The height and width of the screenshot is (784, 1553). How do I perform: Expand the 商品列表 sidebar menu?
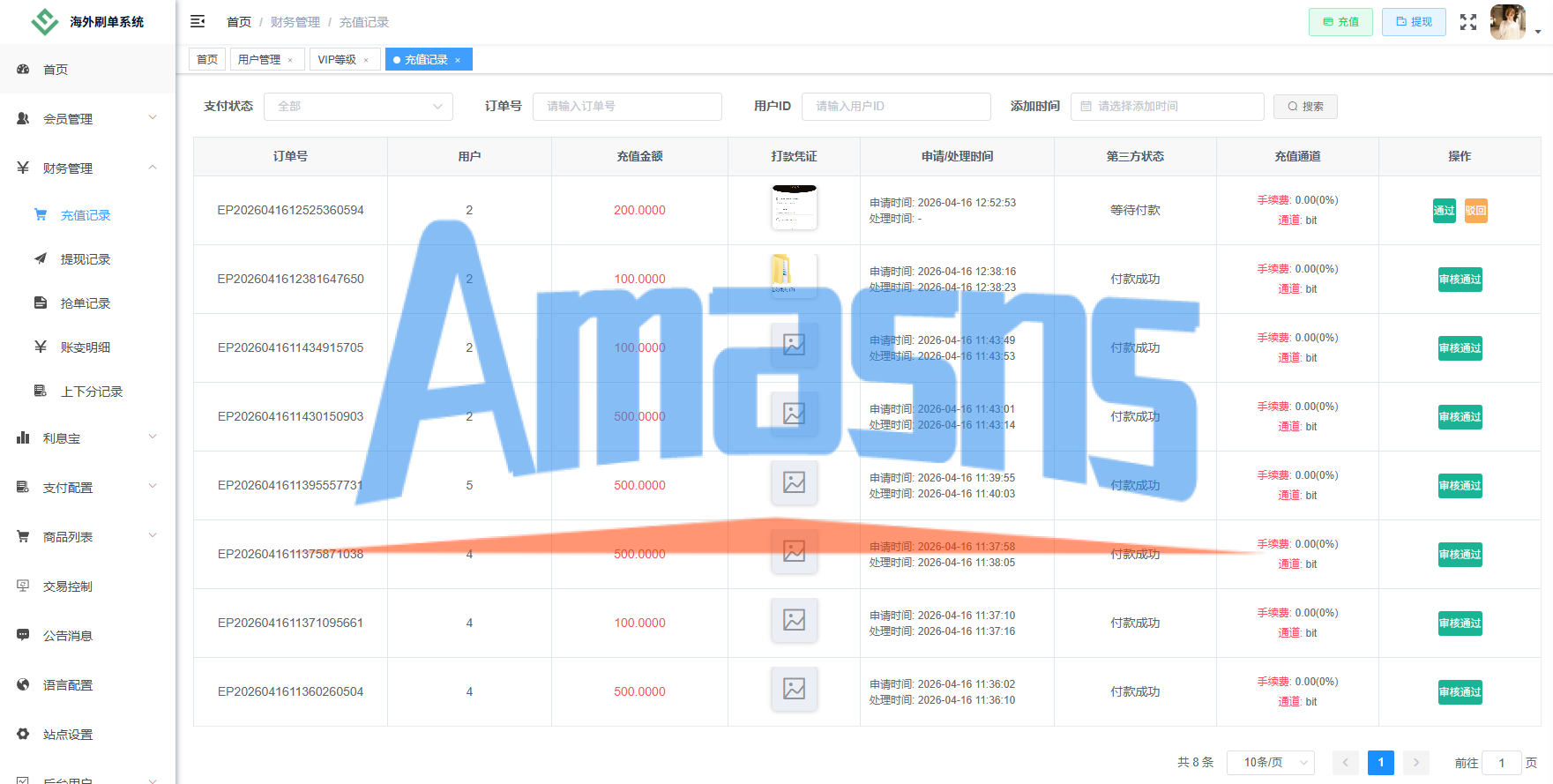point(88,536)
